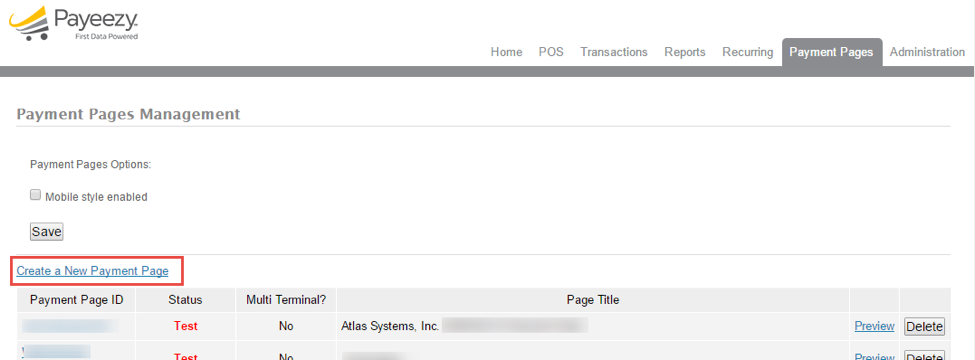Select the Payment Pages tab
975x360 pixels.
point(831,52)
